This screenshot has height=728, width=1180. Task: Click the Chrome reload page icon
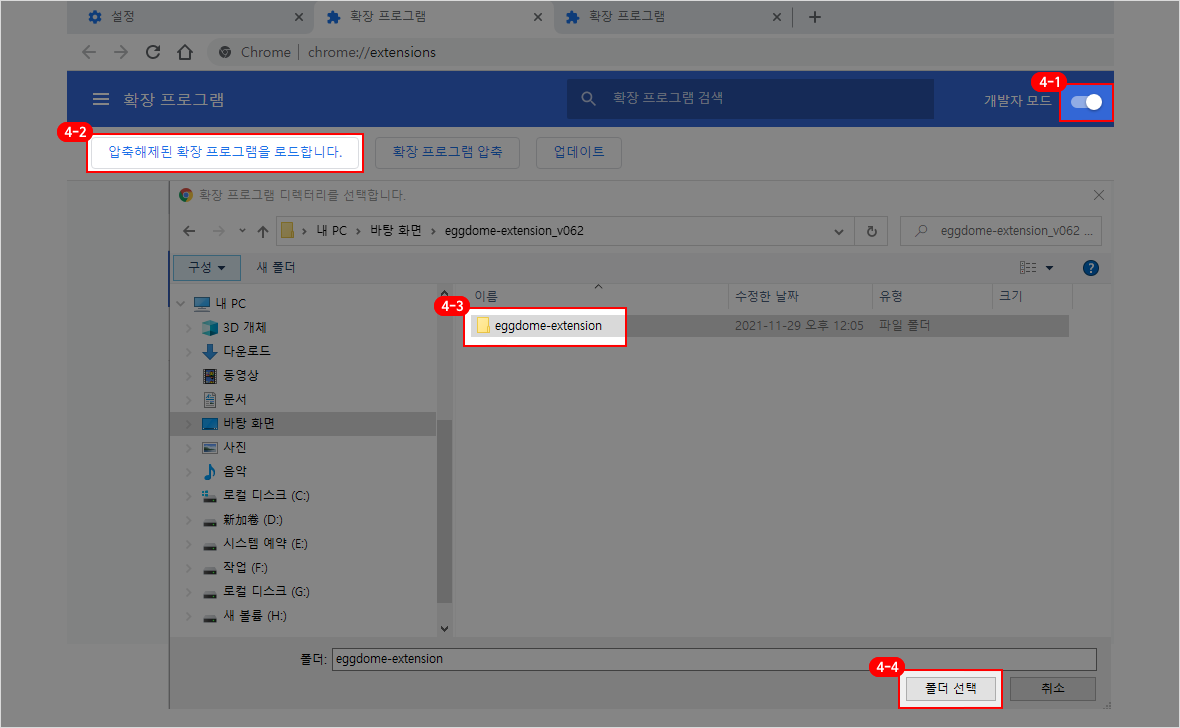pyautogui.click(x=153, y=52)
